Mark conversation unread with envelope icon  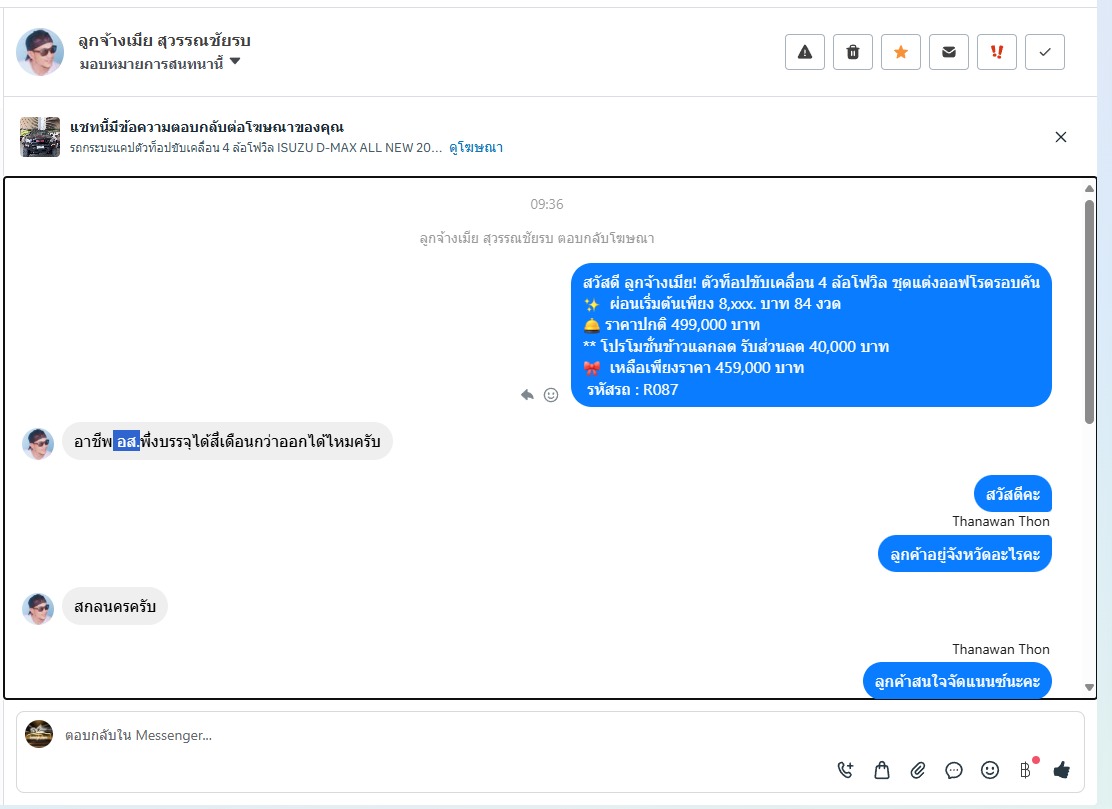click(948, 52)
